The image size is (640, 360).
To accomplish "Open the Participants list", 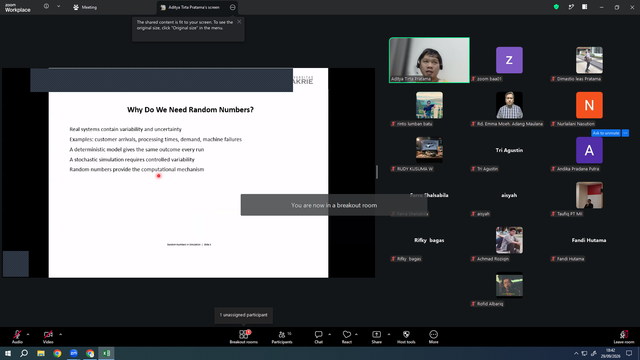I will coord(282,337).
